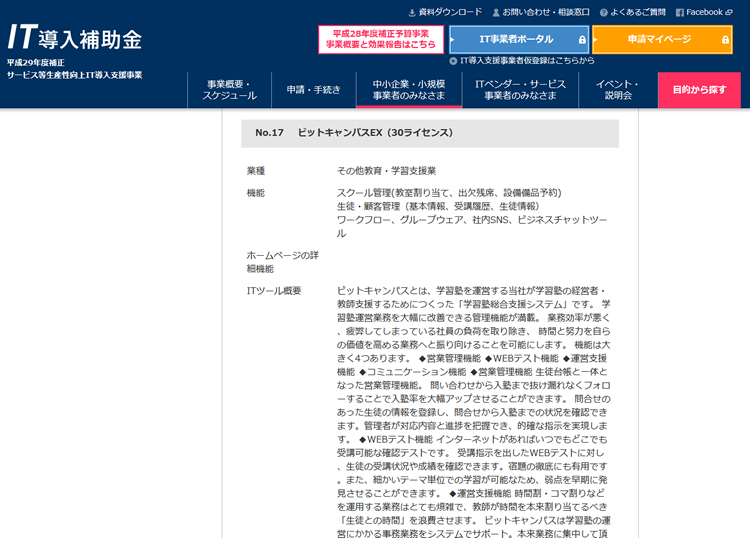This screenshot has width=750, height=538.
Task: Click the スクール管理 function line
Action: pos(449,193)
